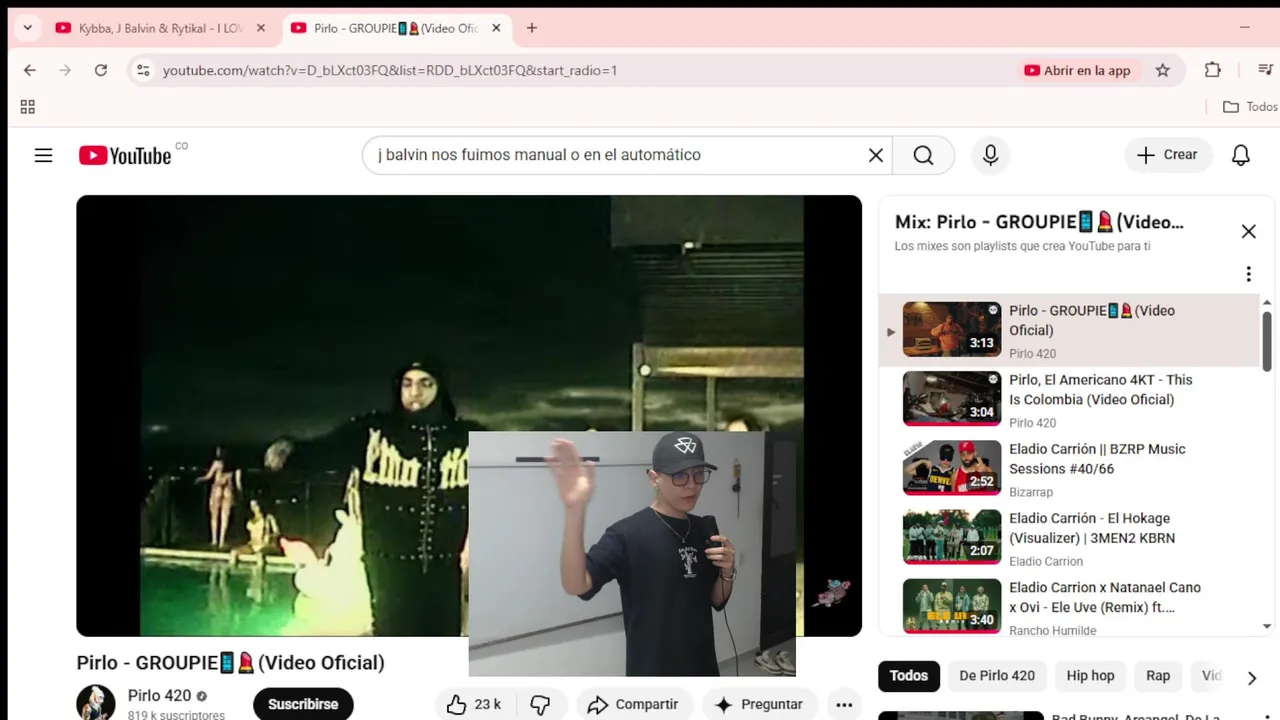Click Abrir en la app button
This screenshot has width=1280, height=720.
click(1077, 70)
